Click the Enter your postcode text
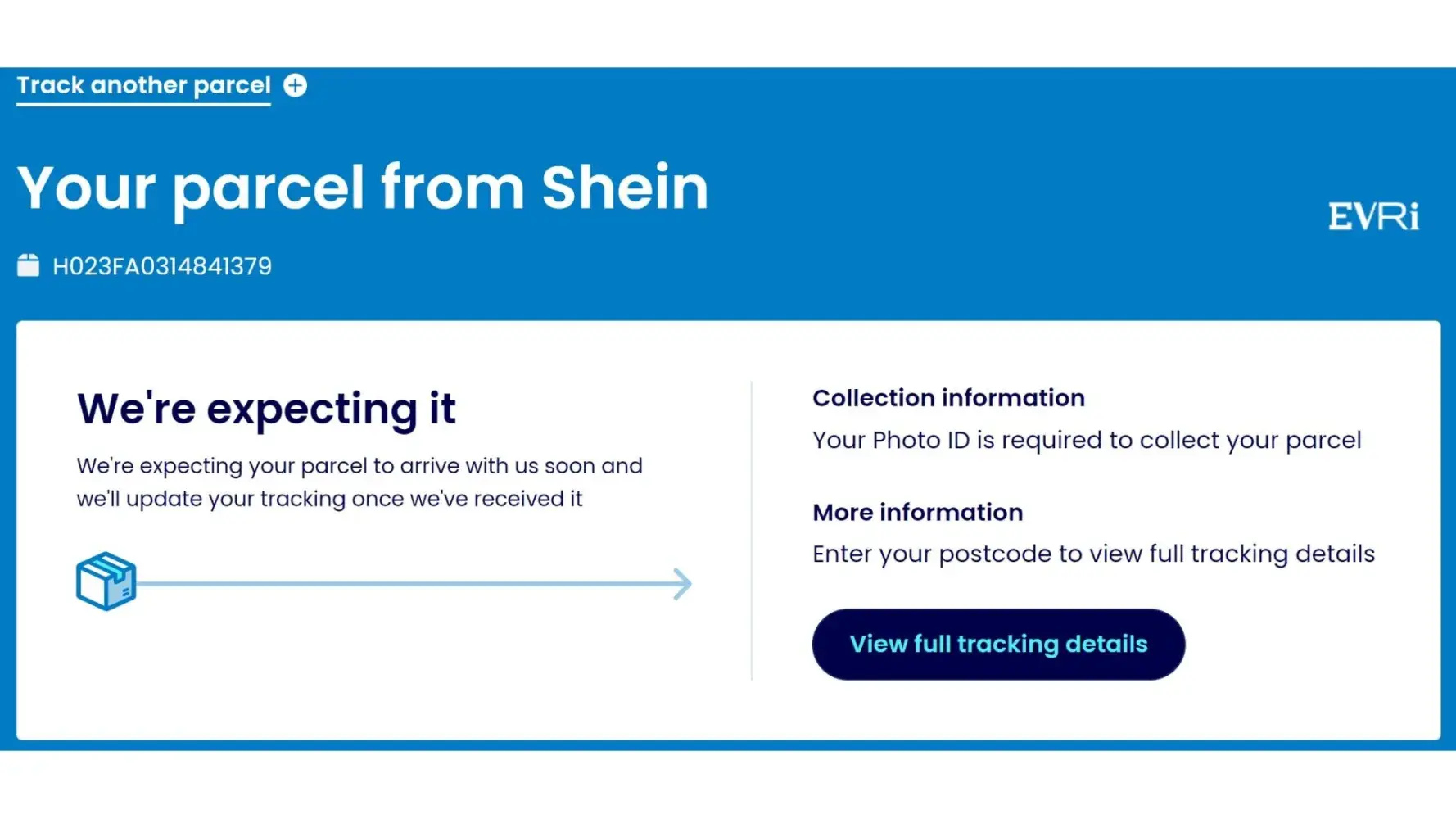The height and width of the screenshot is (819, 1456). (1093, 554)
